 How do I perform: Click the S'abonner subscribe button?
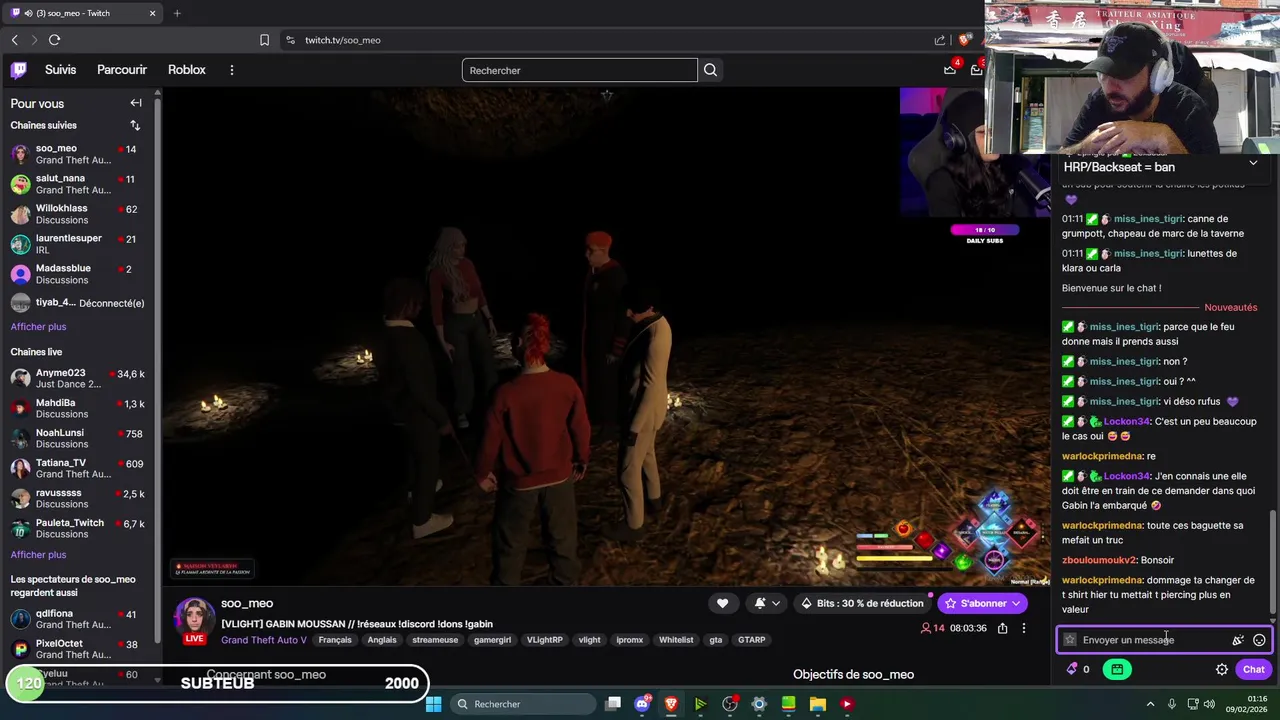(x=983, y=603)
